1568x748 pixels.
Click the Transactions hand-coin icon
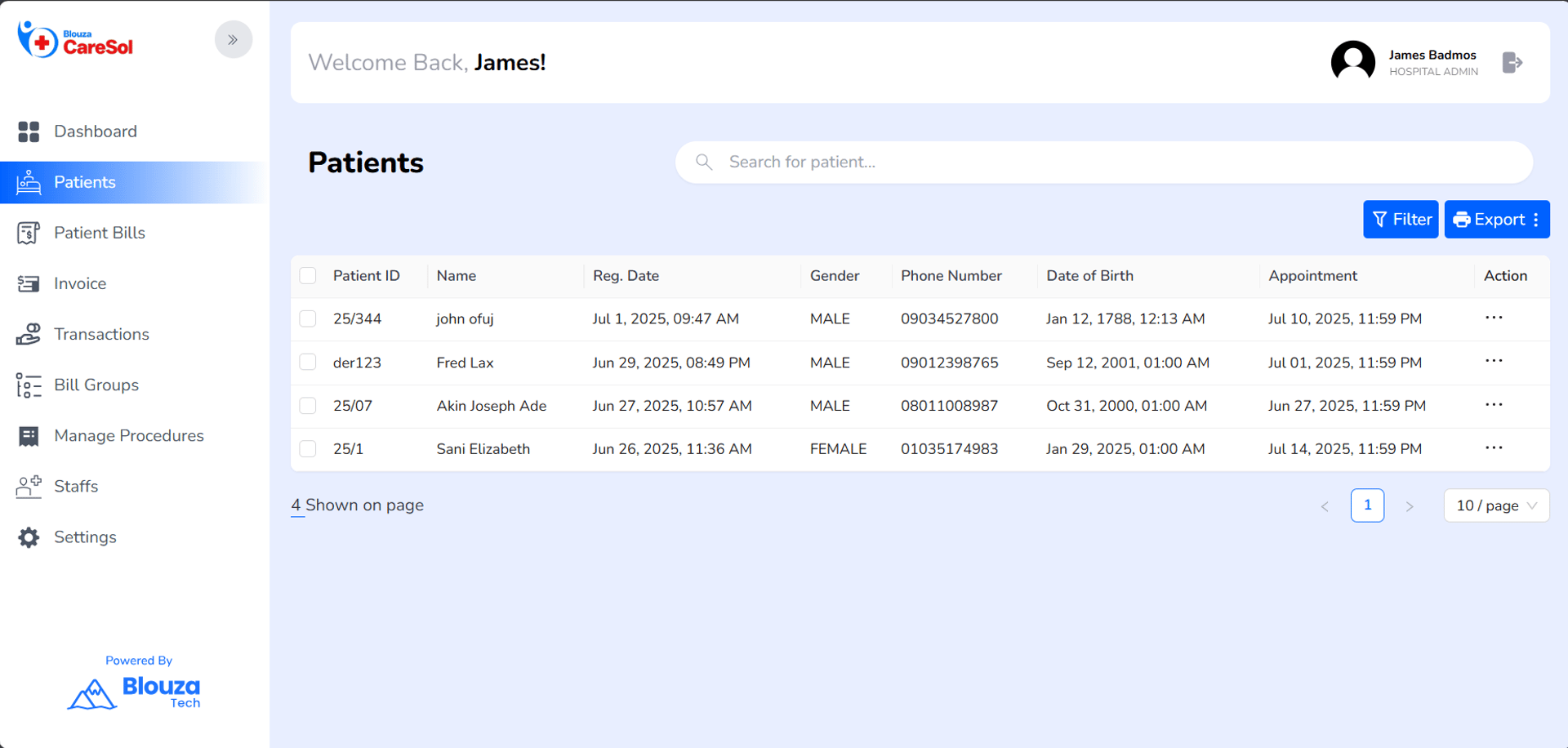[29, 334]
